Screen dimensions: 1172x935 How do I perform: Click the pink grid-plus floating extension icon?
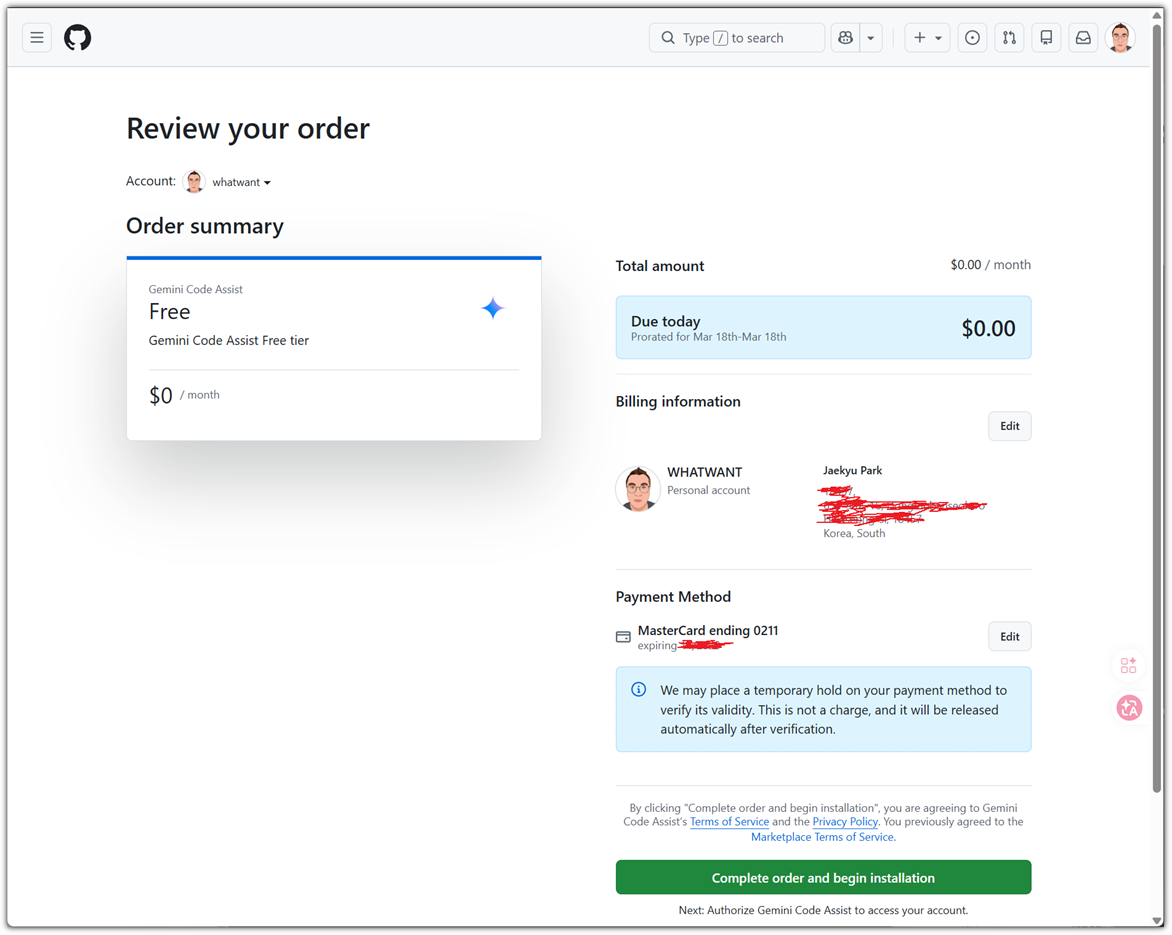[x=1129, y=665]
